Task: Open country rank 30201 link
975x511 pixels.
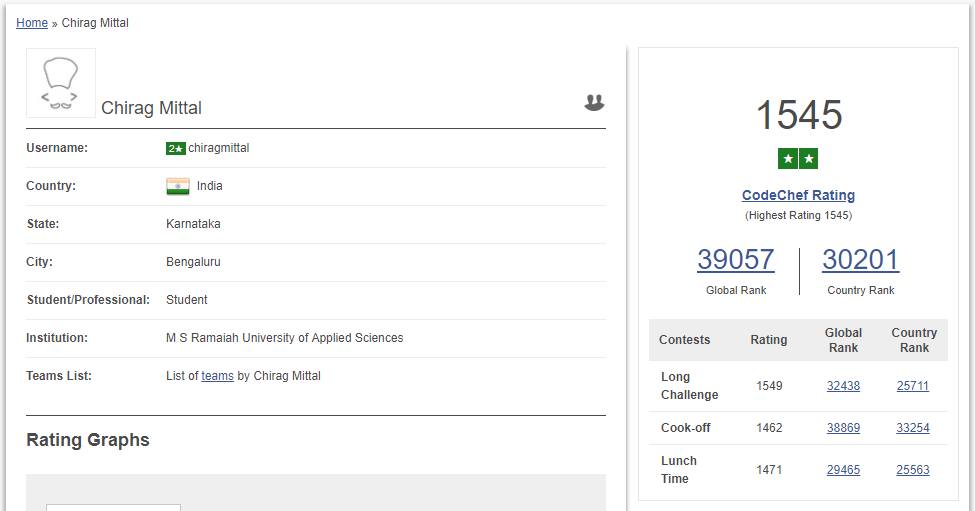Action: click(x=861, y=259)
